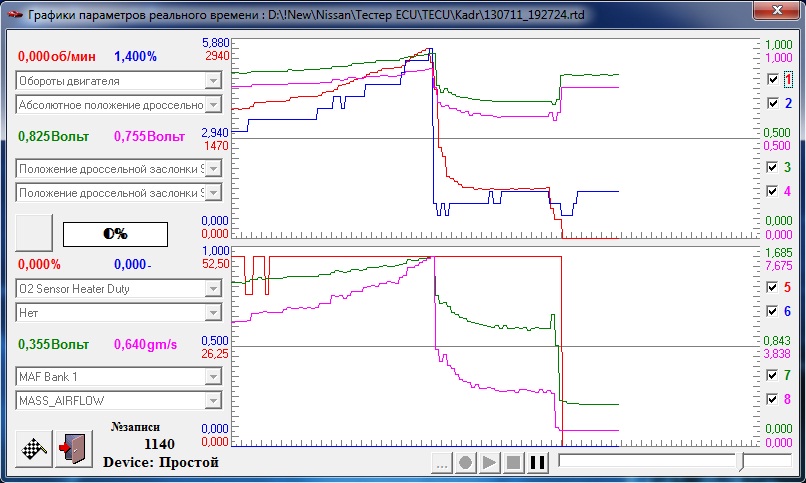Click the exit door icon button

coord(74,449)
